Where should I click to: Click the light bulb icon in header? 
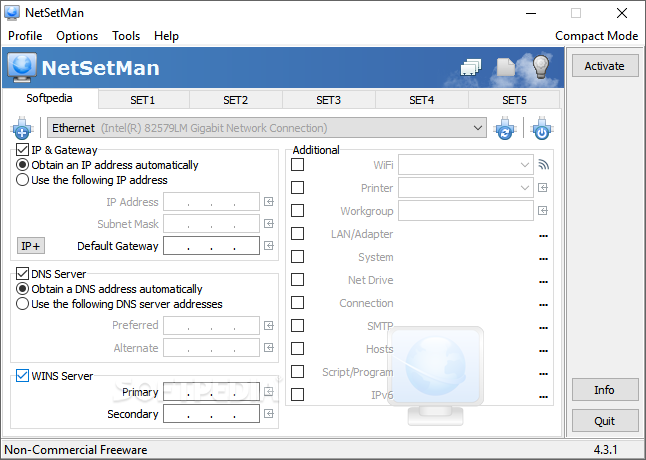541,66
